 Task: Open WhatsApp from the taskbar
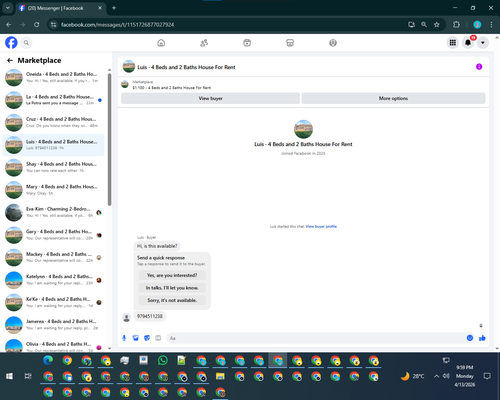pos(163,360)
